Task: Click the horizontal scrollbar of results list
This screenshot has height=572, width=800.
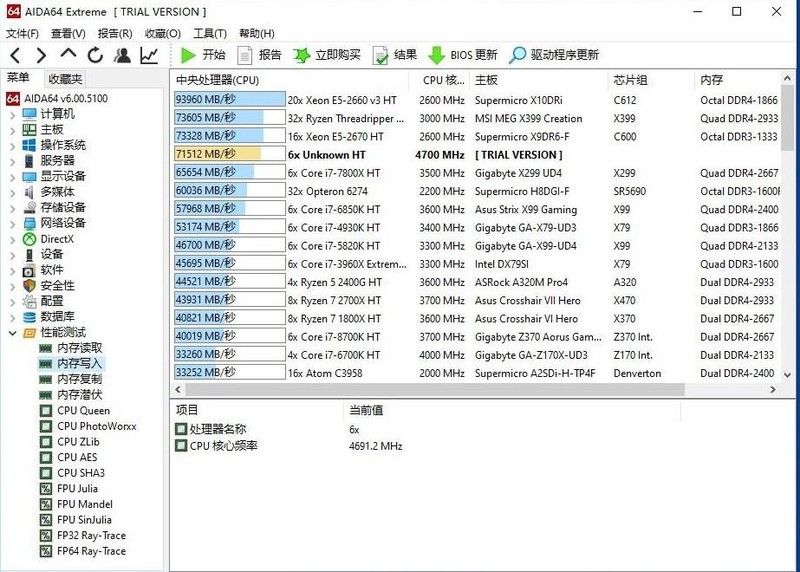Action: [435, 390]
